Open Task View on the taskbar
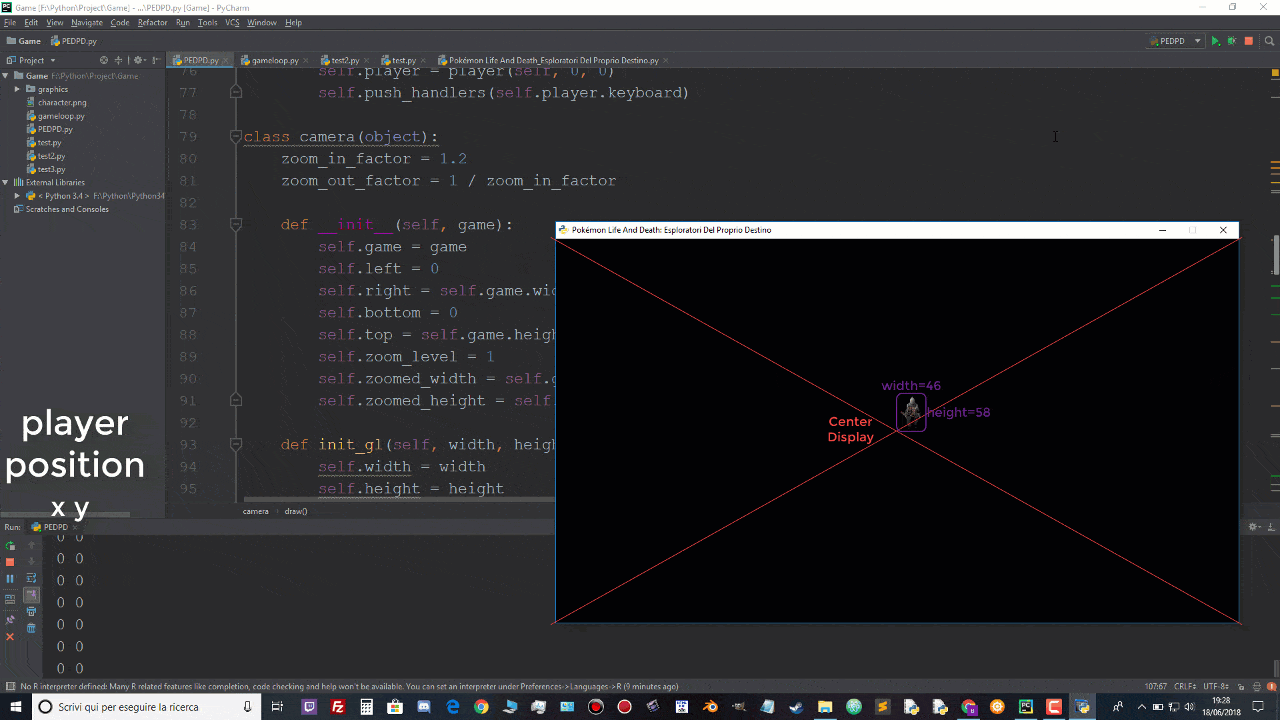The width and height of the screenshot is (1280, 720). click(278, 707)
